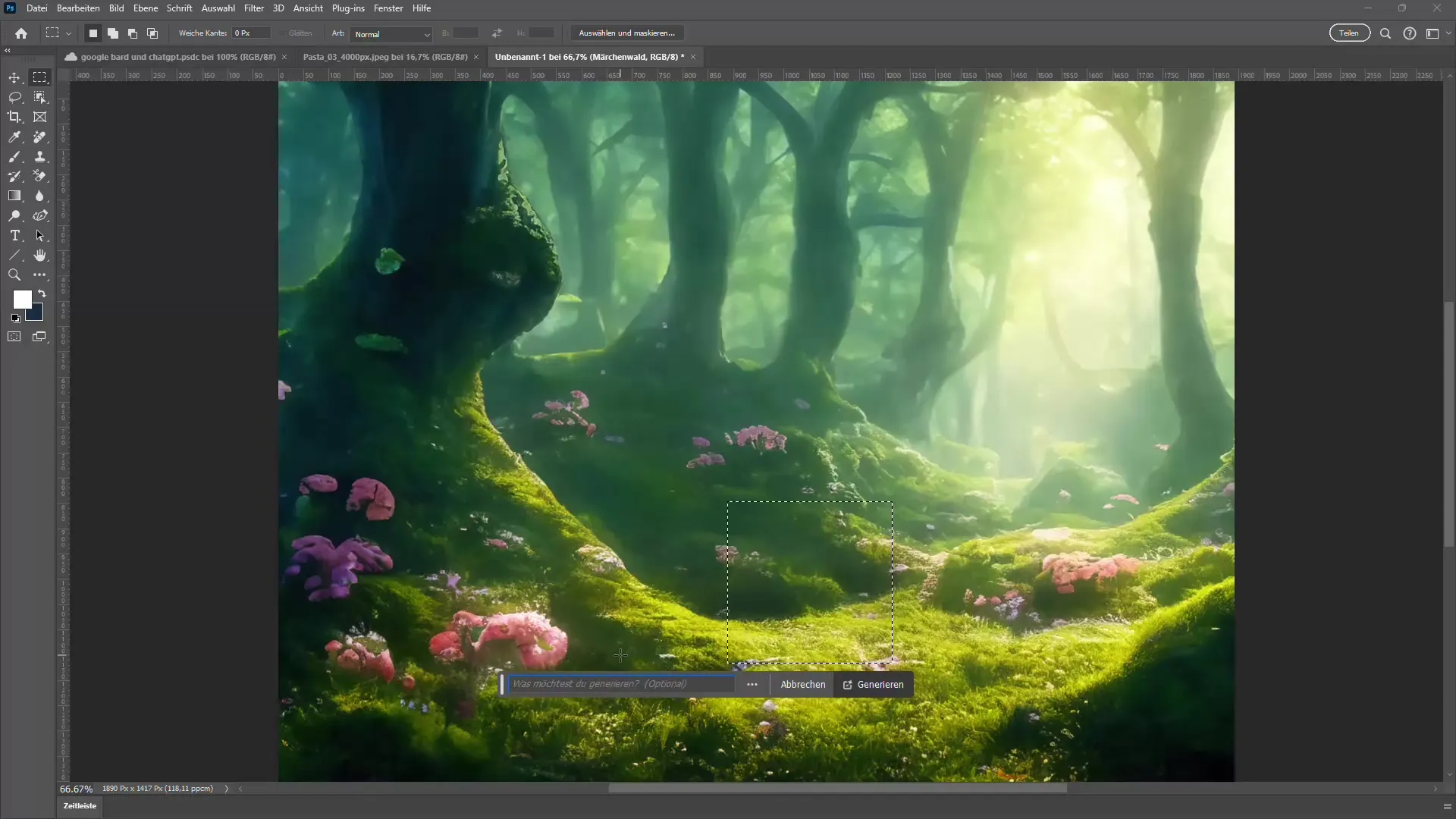1456x819 pixels.
Task: Select the Object Selection tool
Action: pos(39,97)
